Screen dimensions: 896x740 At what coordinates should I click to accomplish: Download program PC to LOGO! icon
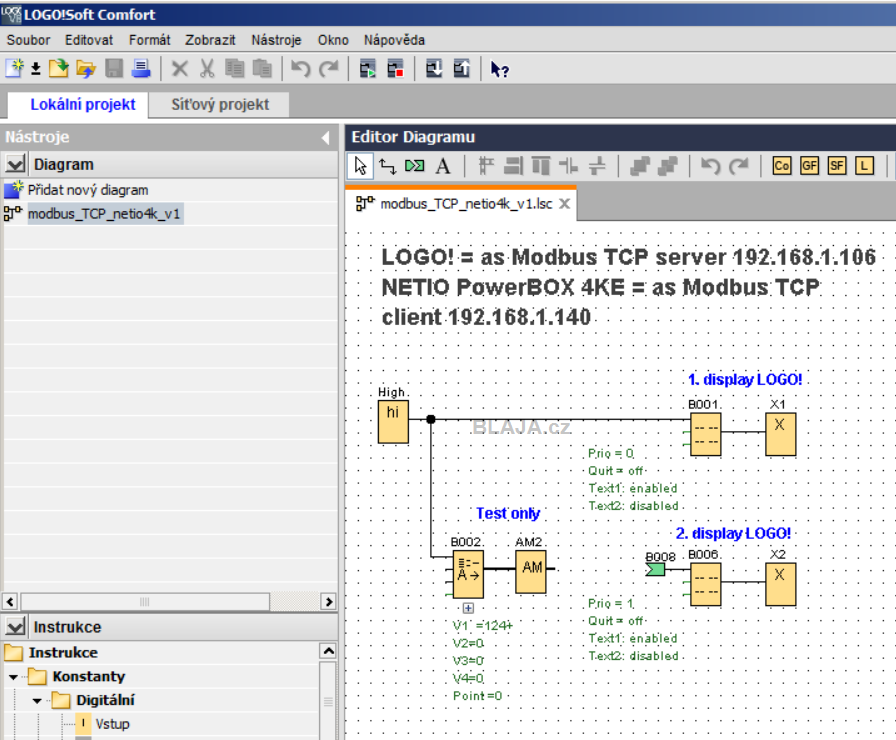pos(434,69)
